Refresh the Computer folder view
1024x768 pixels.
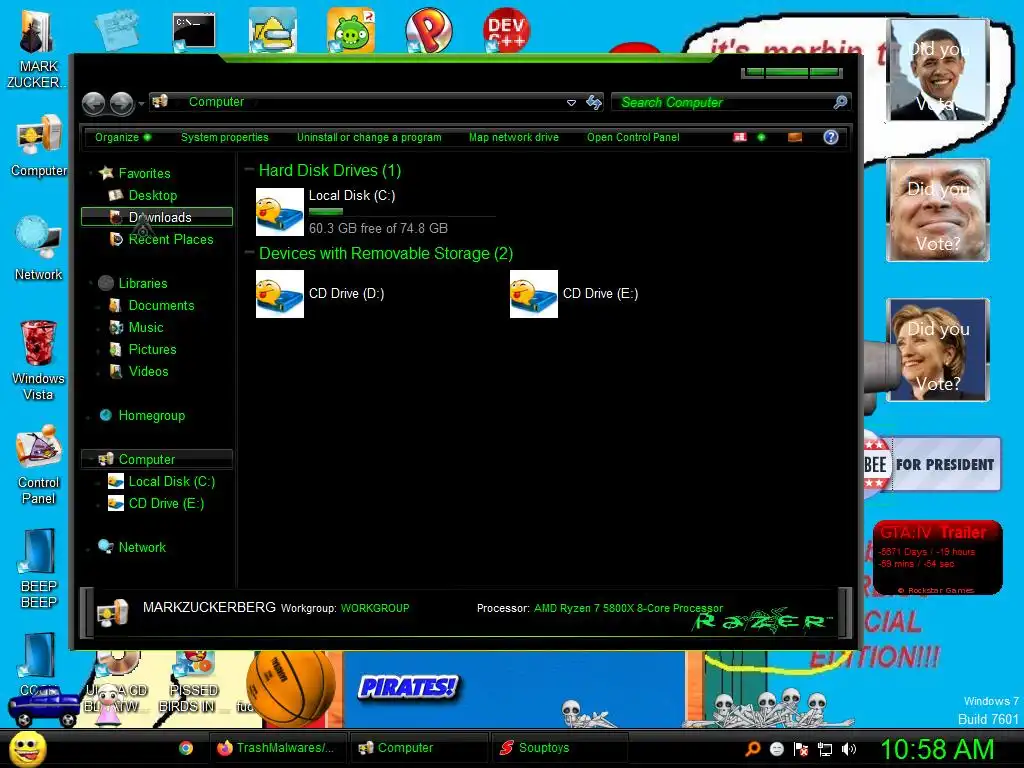pos(594,103)
